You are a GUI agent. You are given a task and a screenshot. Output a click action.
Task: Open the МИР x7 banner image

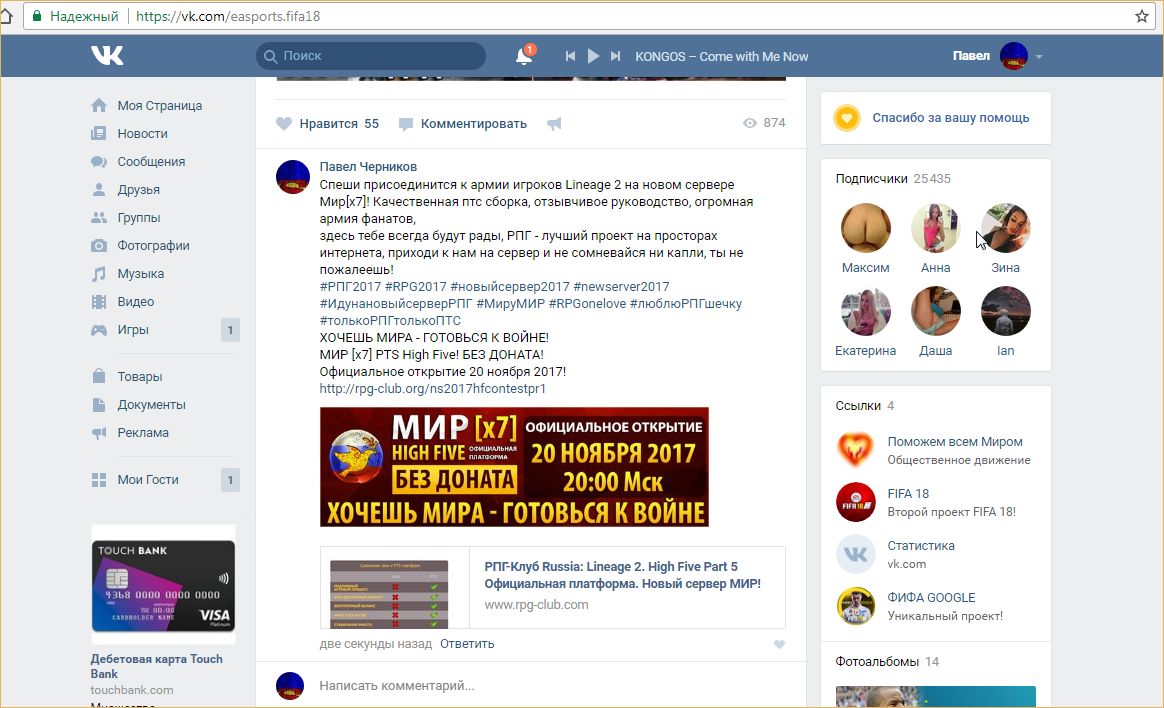click(x=514, y=467)
